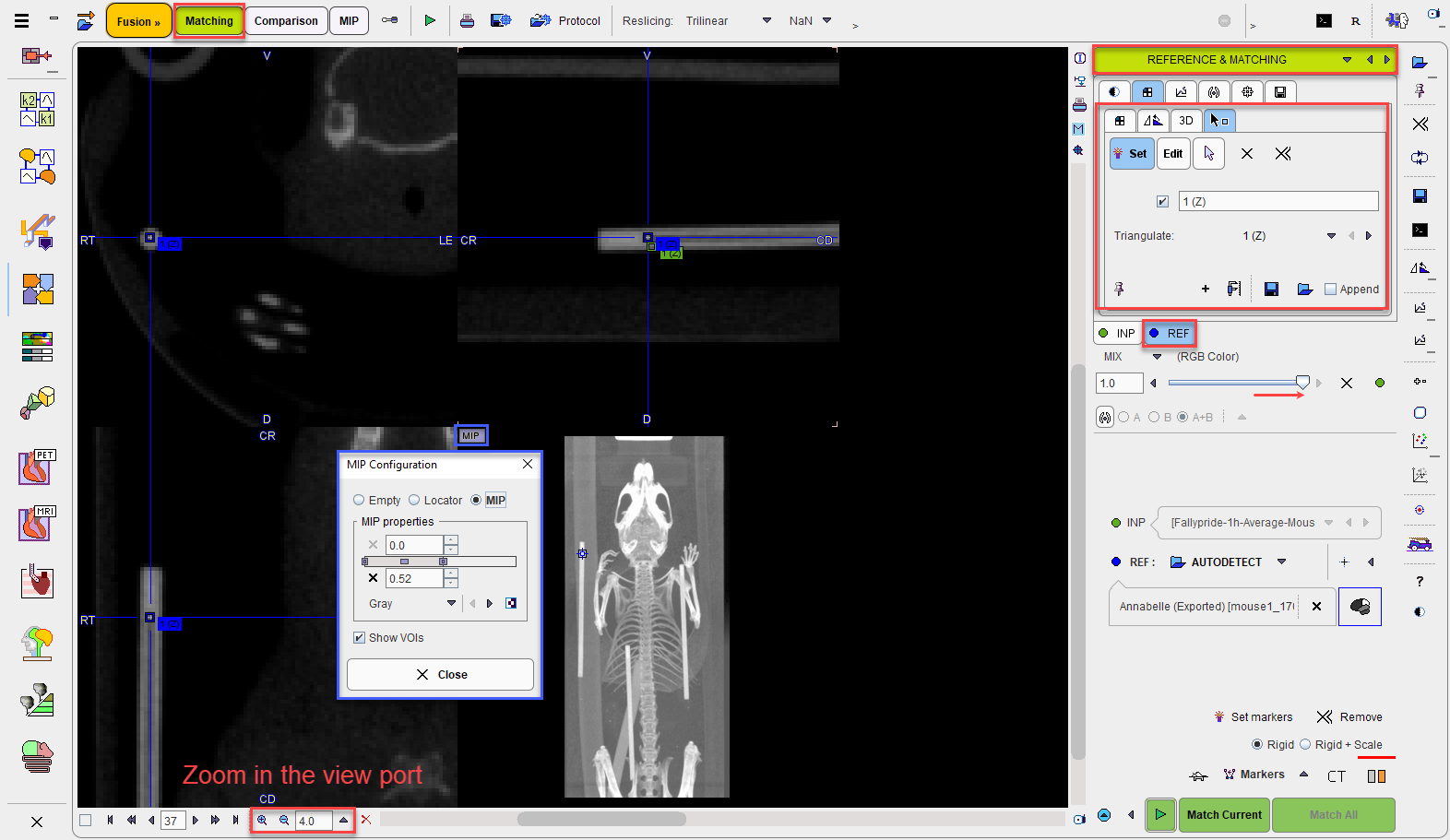The image size is (1450, 840).
Task: Click the Edit marker button
Action: 1172,154
